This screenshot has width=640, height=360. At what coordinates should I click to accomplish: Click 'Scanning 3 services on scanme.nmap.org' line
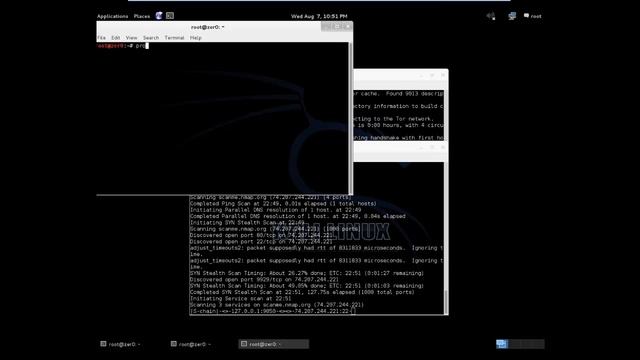pyautogui.click(x=277, y=305)
